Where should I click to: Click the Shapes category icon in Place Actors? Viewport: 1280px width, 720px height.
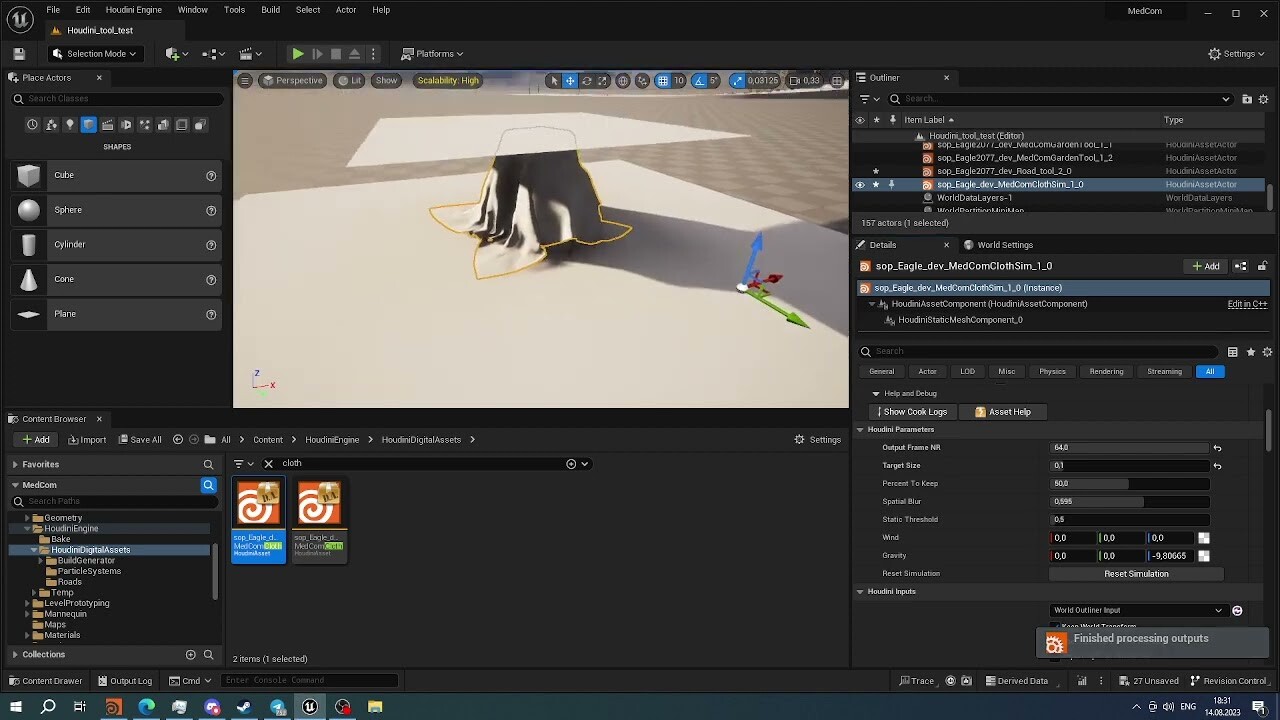[88, 125]
